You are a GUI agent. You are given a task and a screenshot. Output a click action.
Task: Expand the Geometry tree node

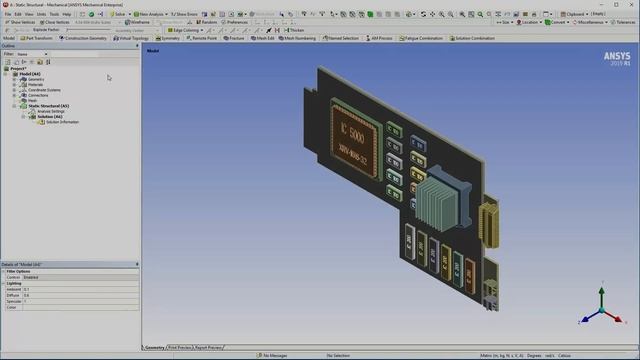[x=14, y=79]
